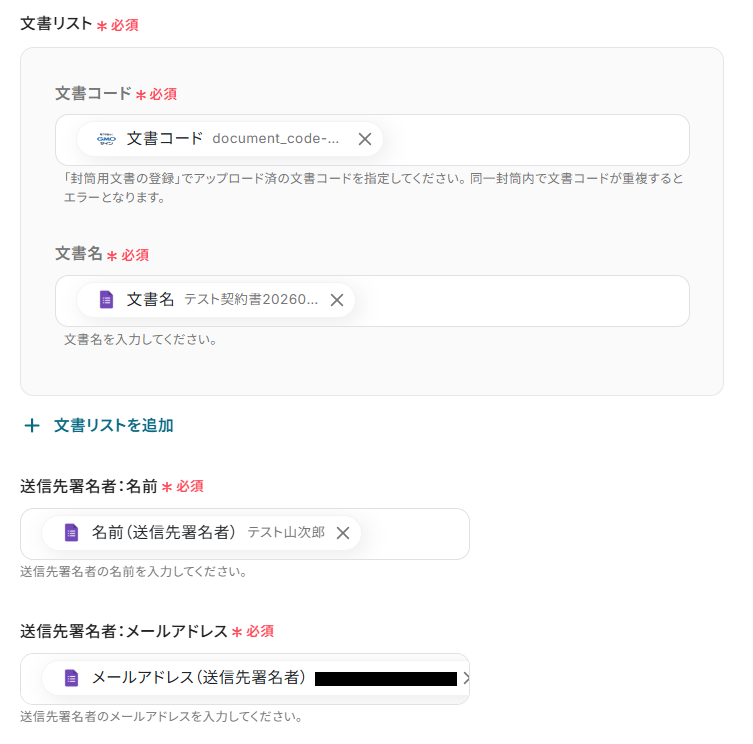
Task: Remove the 名前(送信先署名者) テスト山次郎 chip
Action: tap(343, 533)
